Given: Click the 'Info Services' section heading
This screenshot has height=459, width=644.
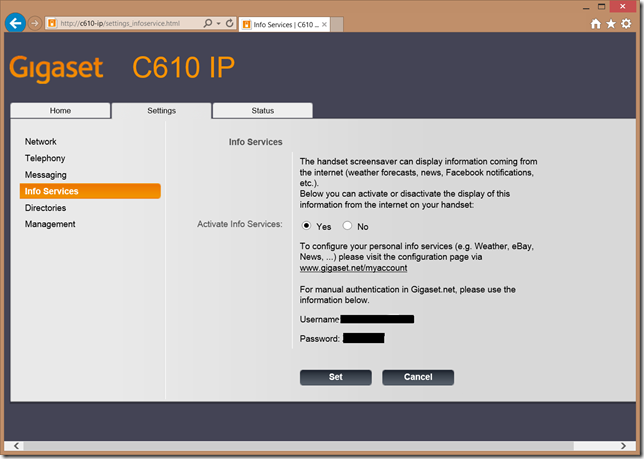Looking at the screenshot, I should tap(255, 142).
